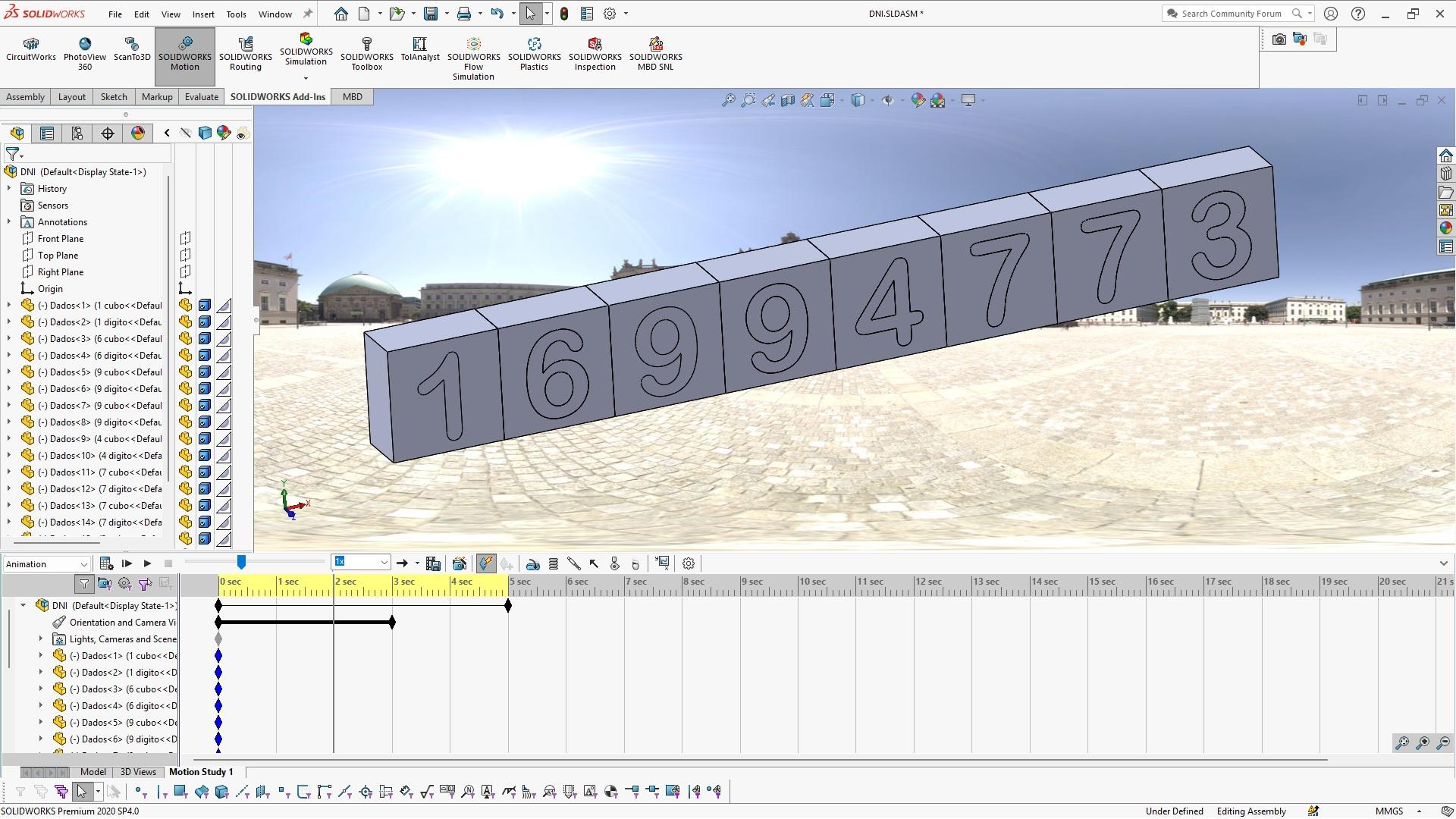The image size is (1456, 819).
Task: Switch to the MBD tab
Action: point(353,97)
